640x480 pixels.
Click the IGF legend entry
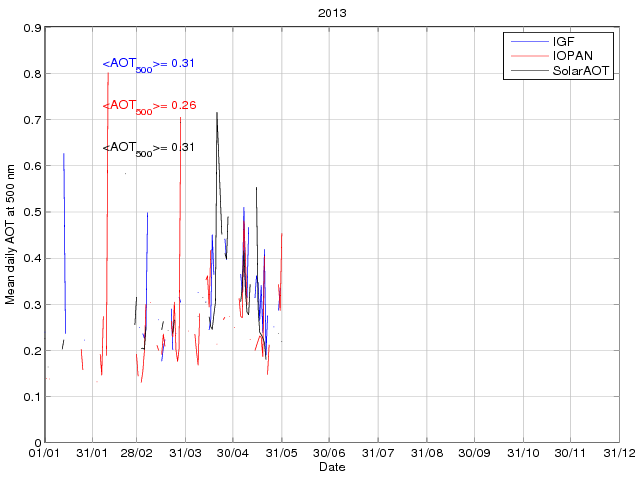(563, 43)
